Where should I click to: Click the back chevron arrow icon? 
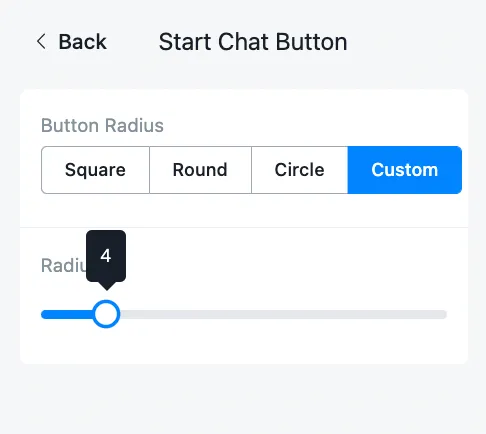(x=41, y=42)
